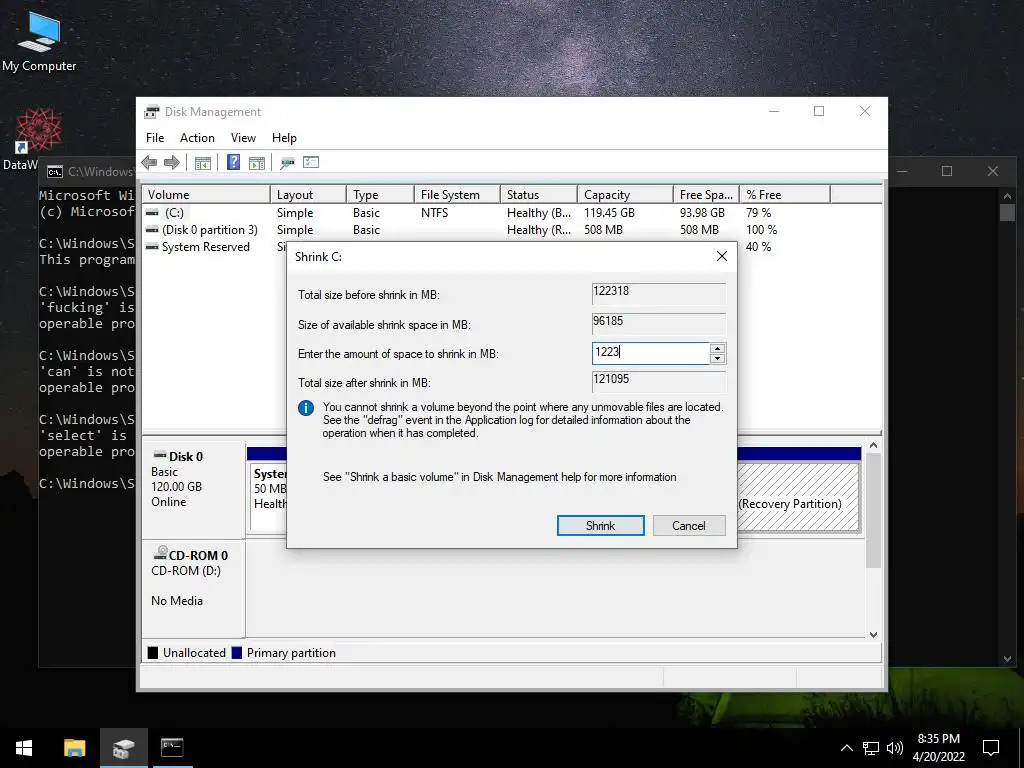Click the Properties checklist toolbar icon
The height and width of the screenshot is (768, 1024).
click(x=311, y=163)
